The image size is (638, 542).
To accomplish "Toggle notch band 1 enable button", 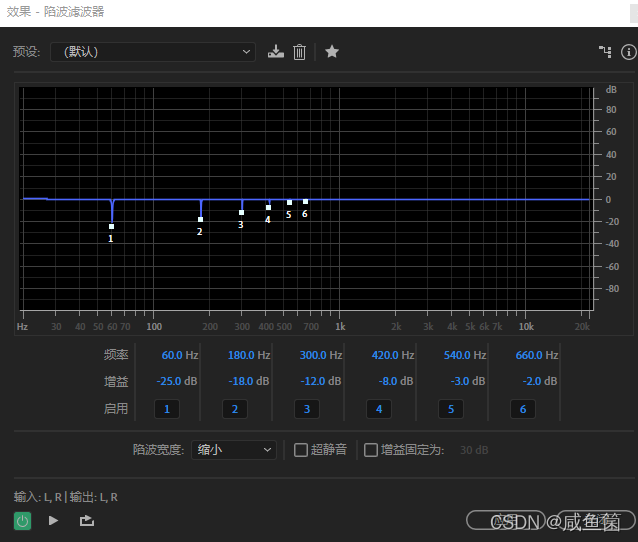I will pyautogui.click(x=167, y=409).
